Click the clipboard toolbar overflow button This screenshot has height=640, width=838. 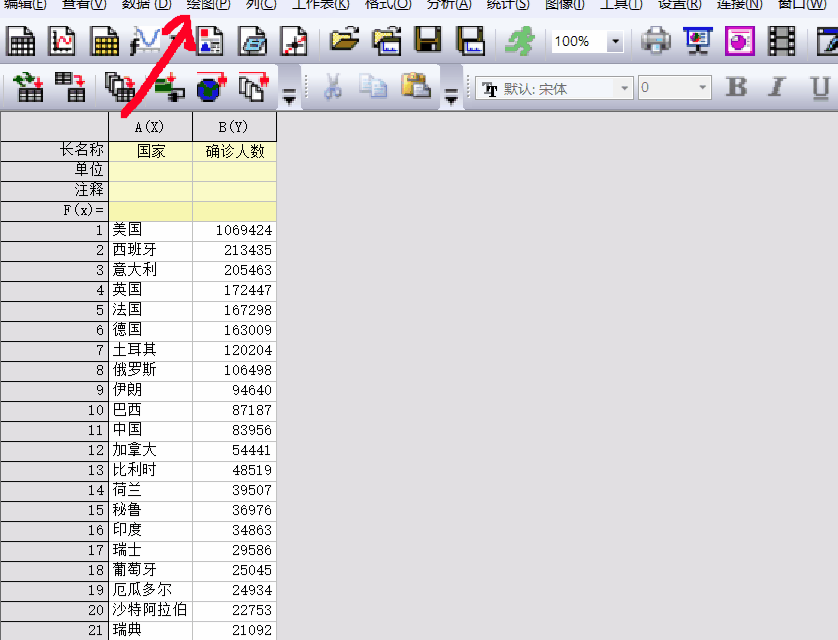(451, 92)
